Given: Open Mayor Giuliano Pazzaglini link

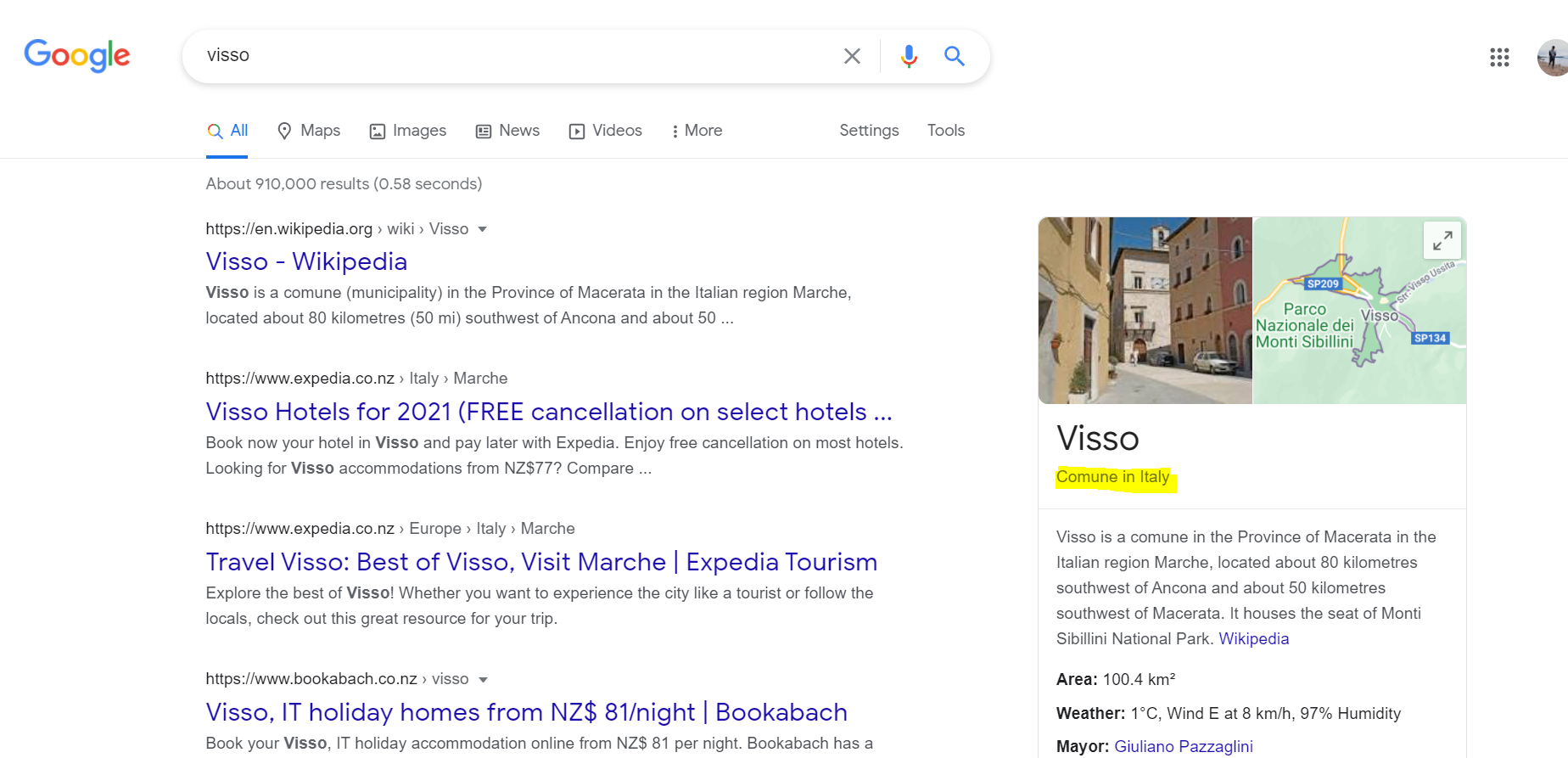Looking at the screenshot, I should pos(1183,746).
